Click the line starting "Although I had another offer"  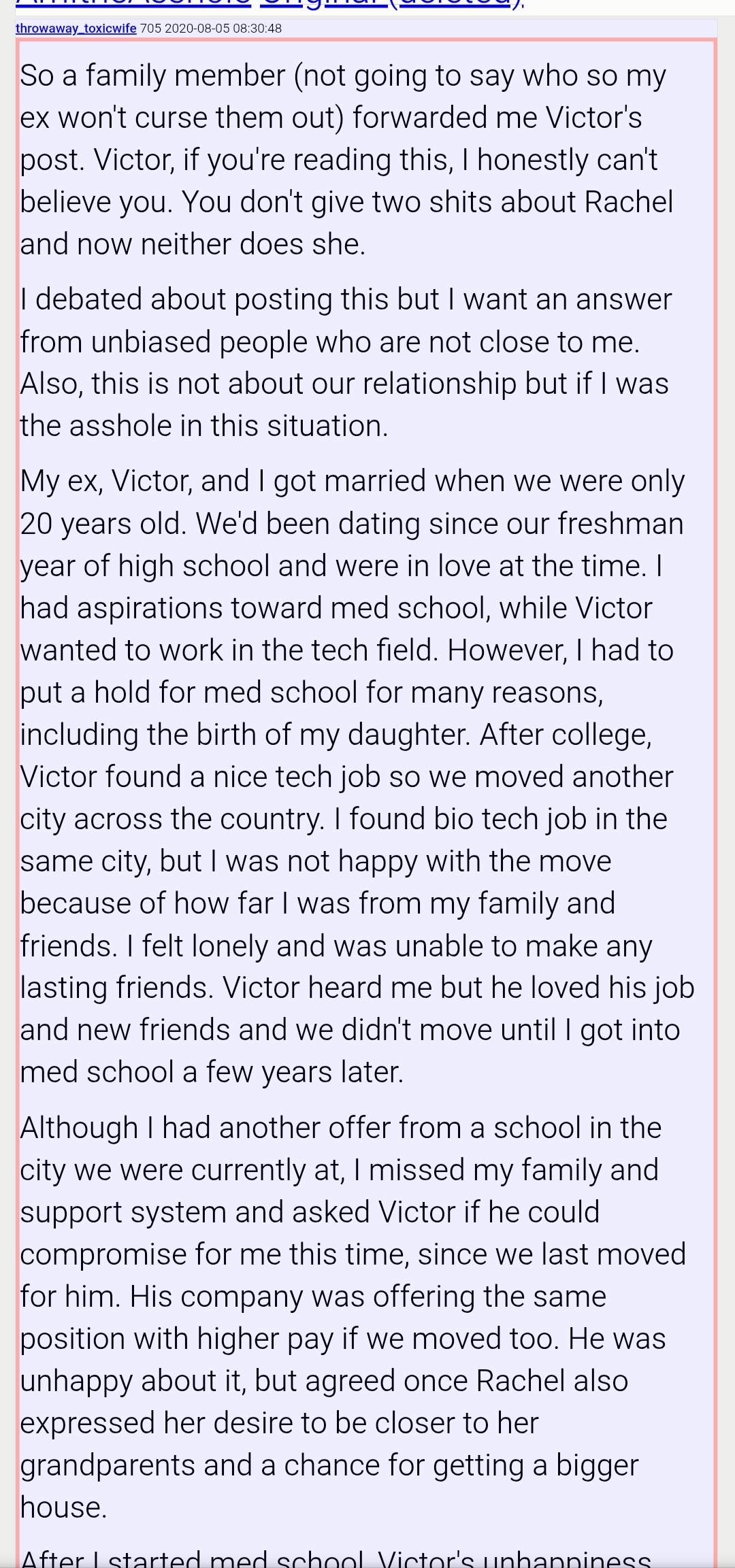coord(340,1128)
